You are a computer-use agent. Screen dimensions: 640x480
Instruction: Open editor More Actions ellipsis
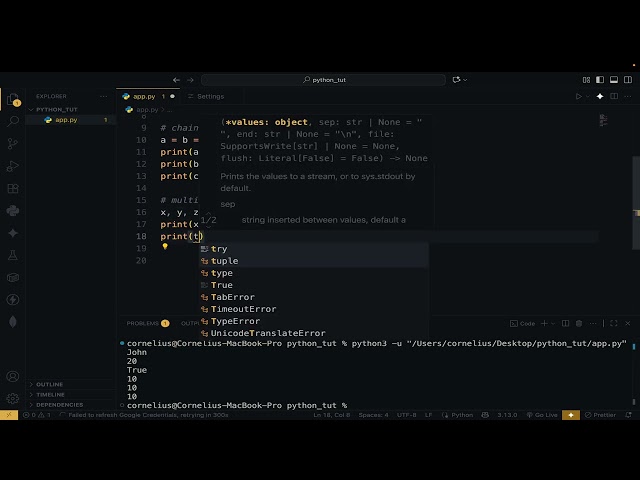[x=628, y=96]
